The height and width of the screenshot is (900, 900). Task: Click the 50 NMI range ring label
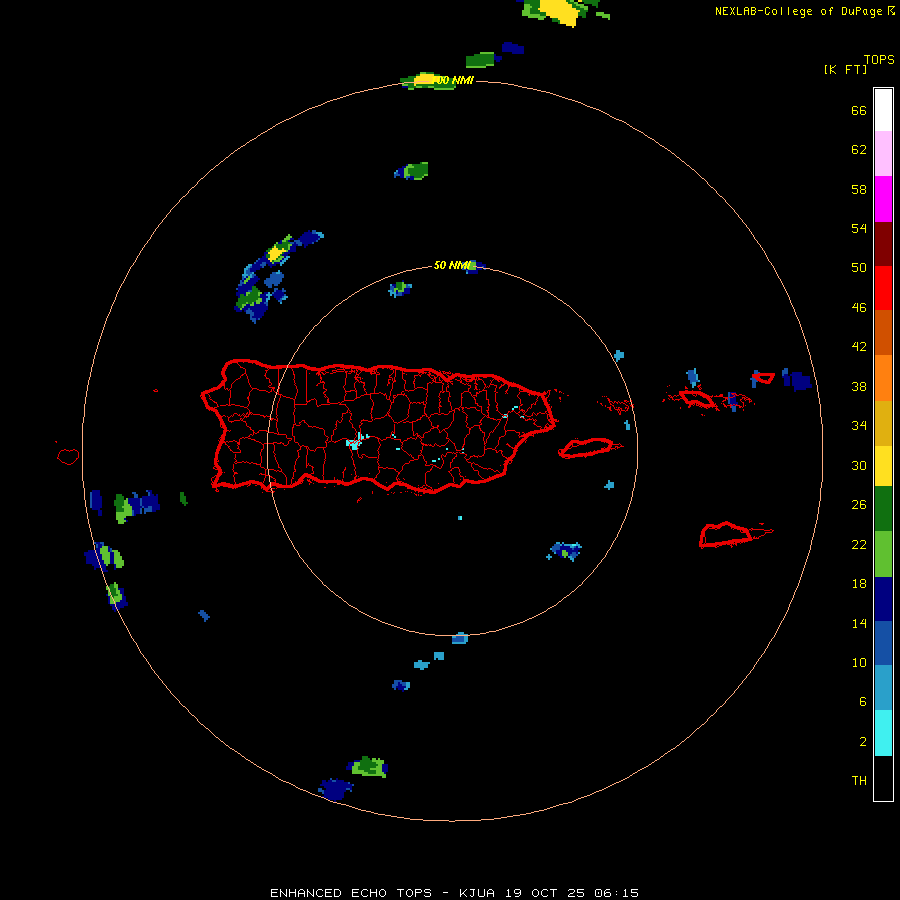pyautogui.click(x=452, y=265)
